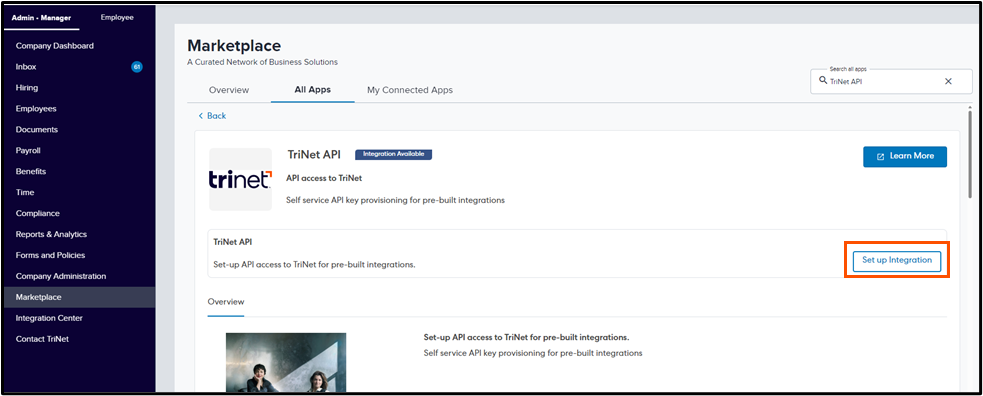The height and width of the screenshot is (396, 983).
Task: Click the TriNet API integration row title
Action: click(233, 242)
